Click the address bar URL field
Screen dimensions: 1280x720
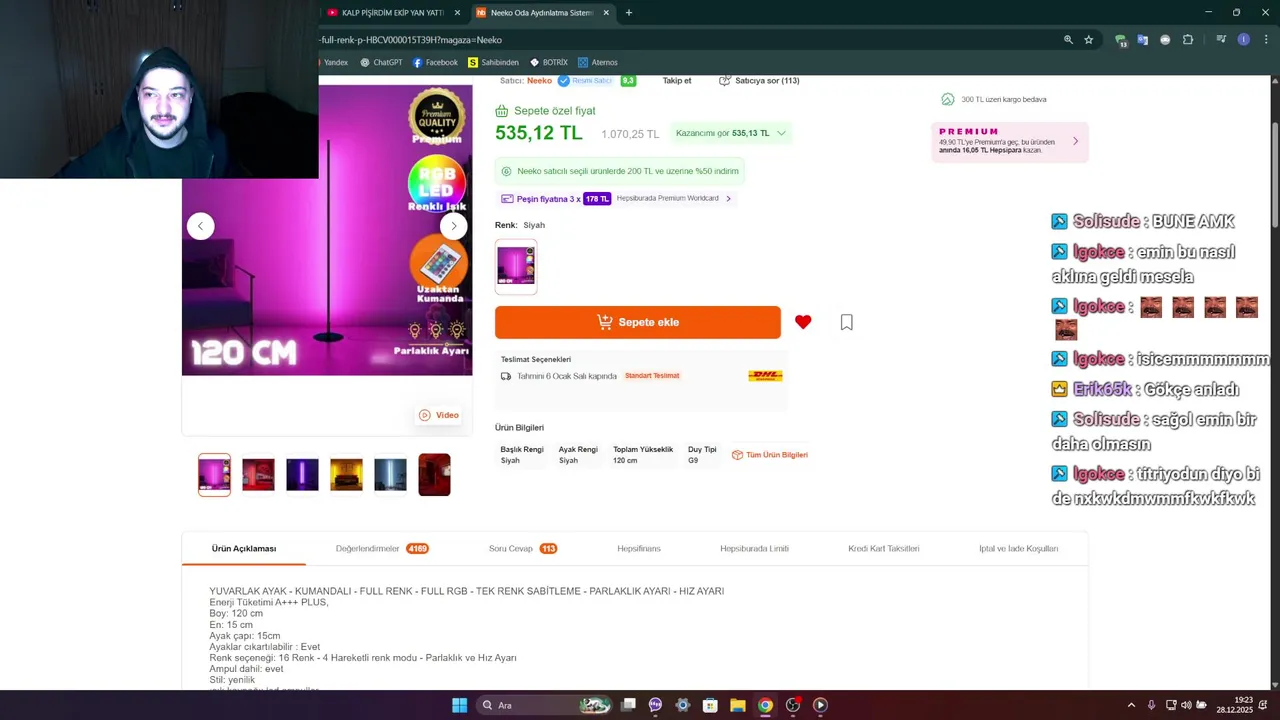688,40
